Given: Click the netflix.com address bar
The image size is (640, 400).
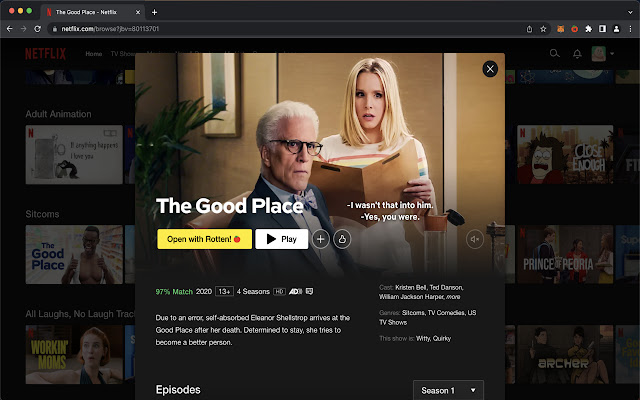Looking at the screenshot, I should (x=286, y=29).
